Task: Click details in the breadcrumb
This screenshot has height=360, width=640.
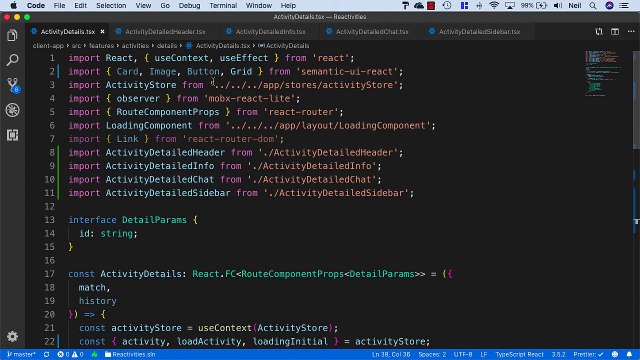Action: point(167,46)
